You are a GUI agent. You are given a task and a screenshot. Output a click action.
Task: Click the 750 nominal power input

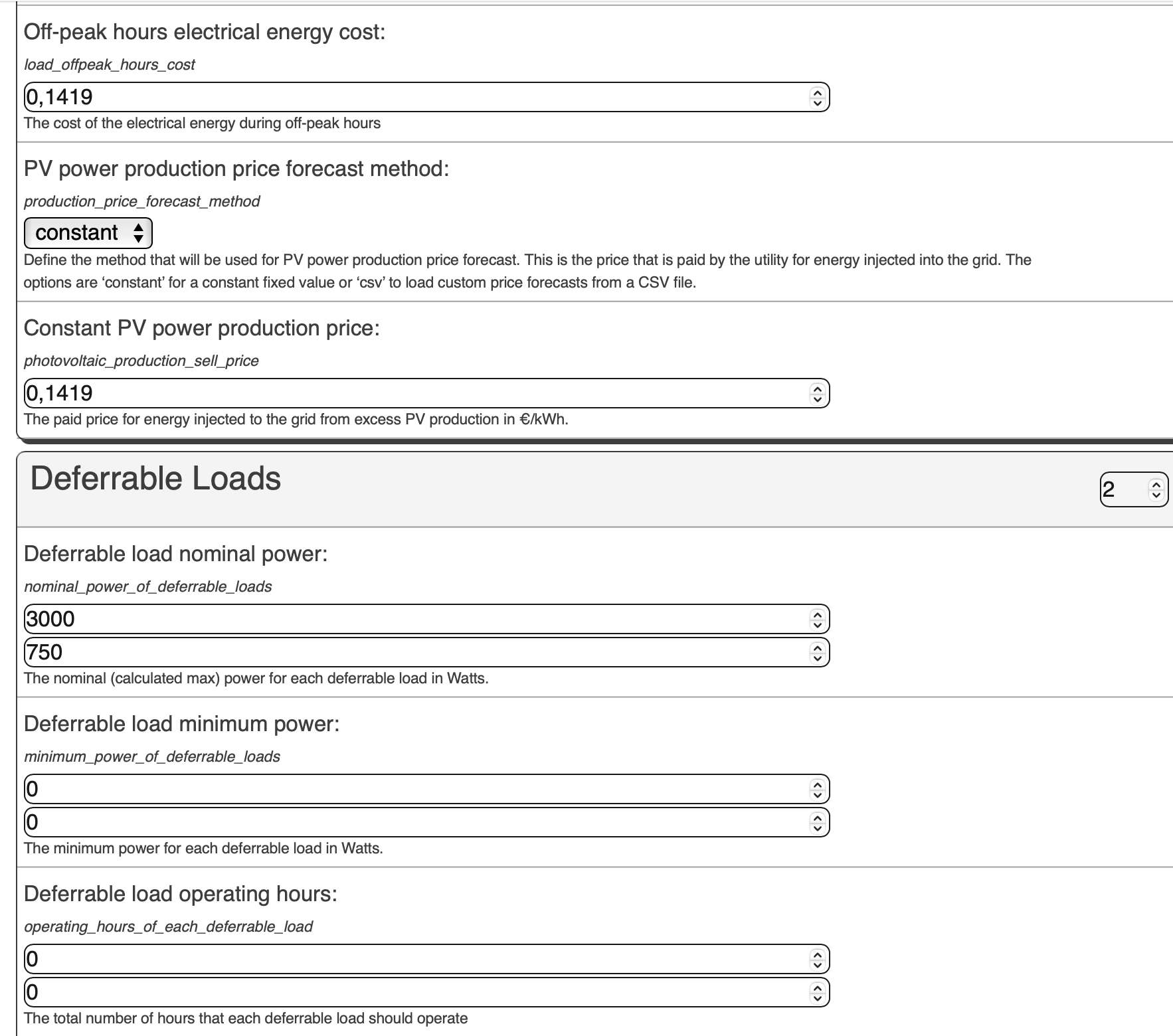click(x=427, y=652)
